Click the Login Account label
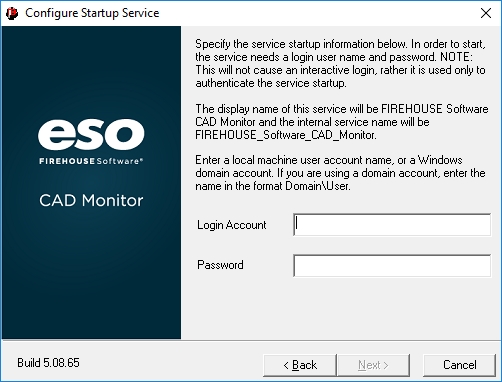Viewport: 502px width, 382px height. 232,225
